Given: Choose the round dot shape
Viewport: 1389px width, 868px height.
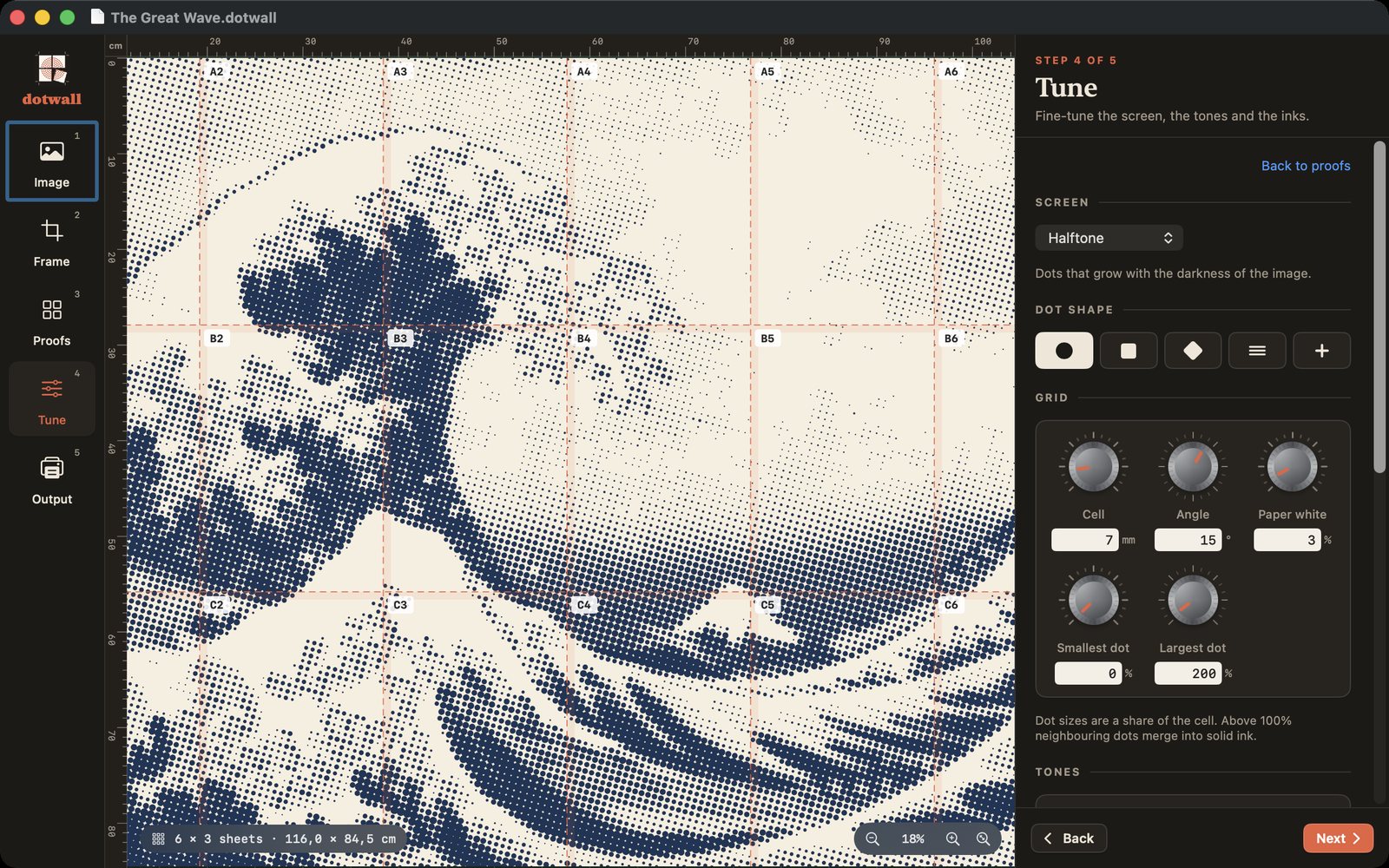Looking at the screenshot, I should 1063,351.
